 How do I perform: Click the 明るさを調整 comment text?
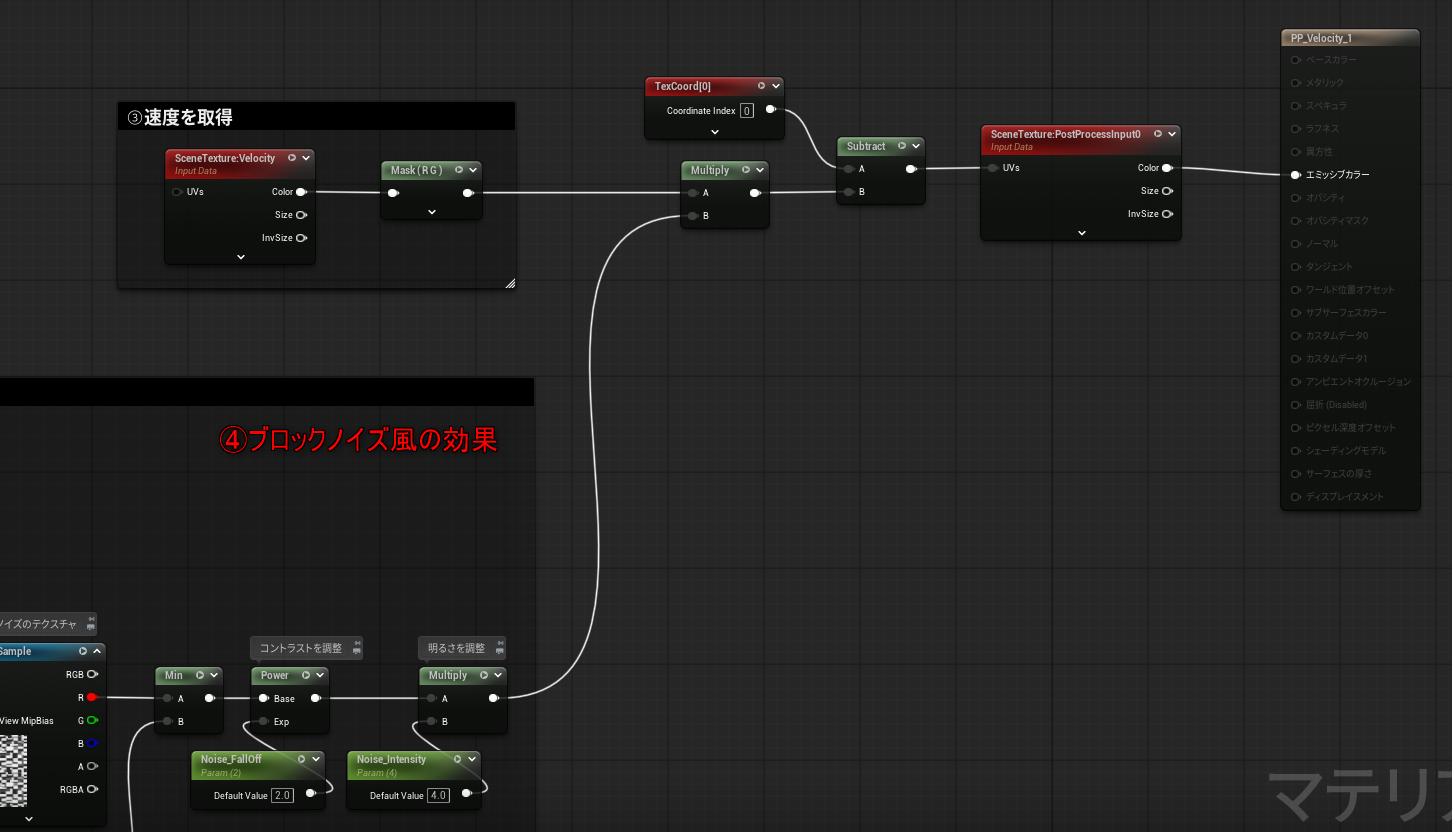456,648
